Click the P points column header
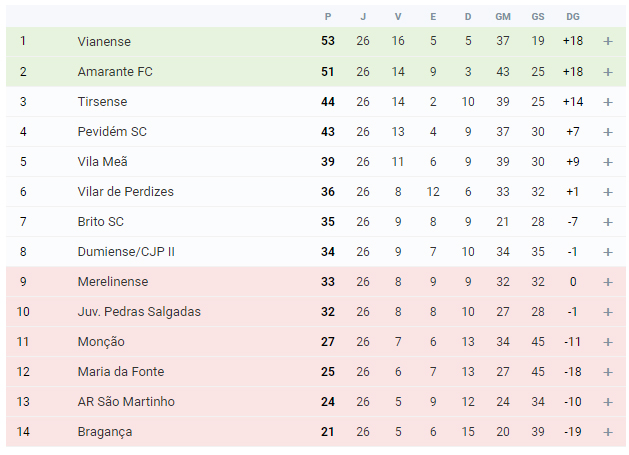The width and height of the screenshot is (629, 455). 328,16
